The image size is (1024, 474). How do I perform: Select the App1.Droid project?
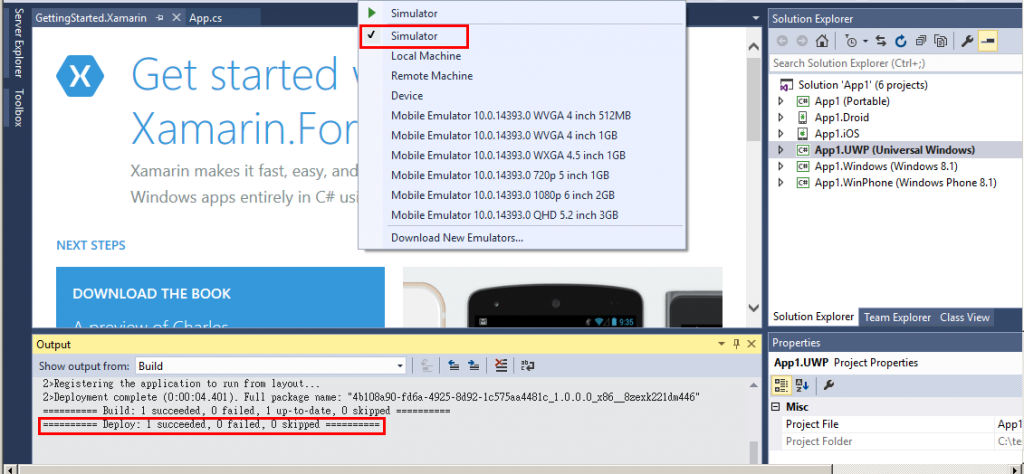pyautogui.click(x=842, y=118)
